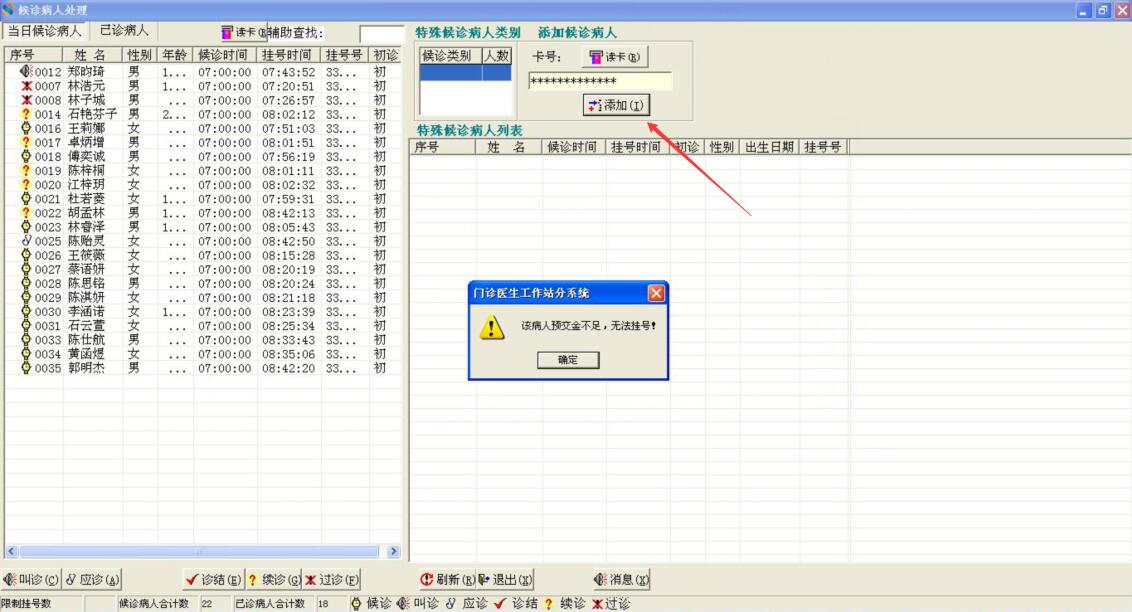Select registration time 08:42:13
Screen dimensions: 1132x612
[x=289, y=213]
